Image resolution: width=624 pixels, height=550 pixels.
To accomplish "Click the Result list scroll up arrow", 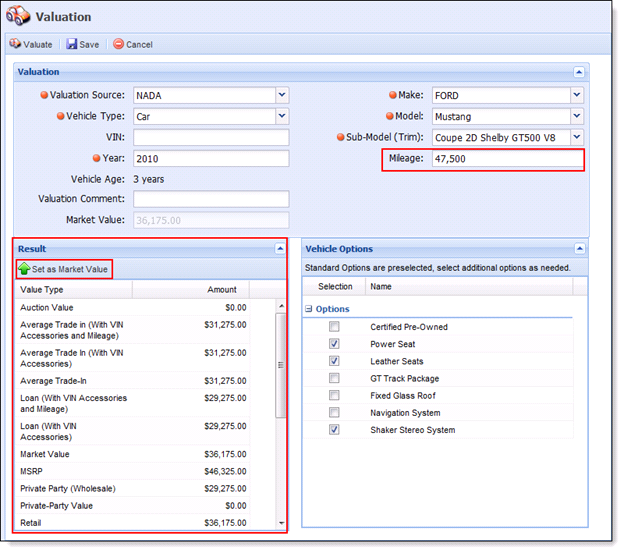I will [x=281, y=306].
